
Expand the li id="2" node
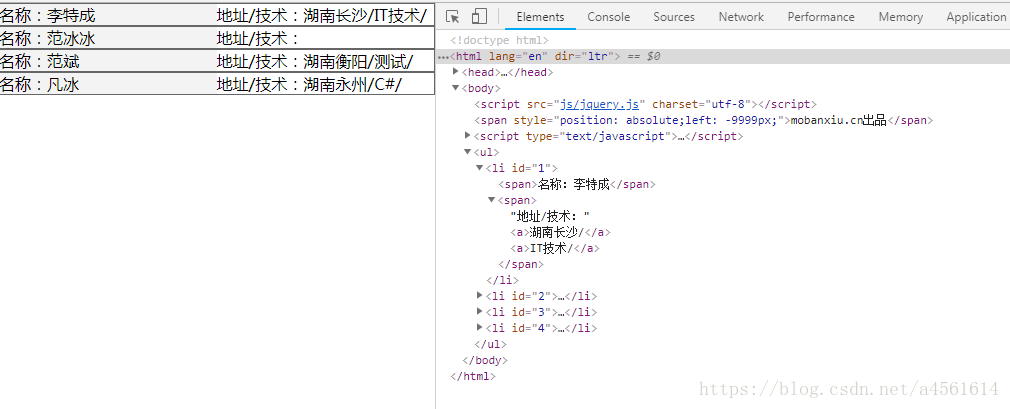pyautogui.click(x=480, y=296)
